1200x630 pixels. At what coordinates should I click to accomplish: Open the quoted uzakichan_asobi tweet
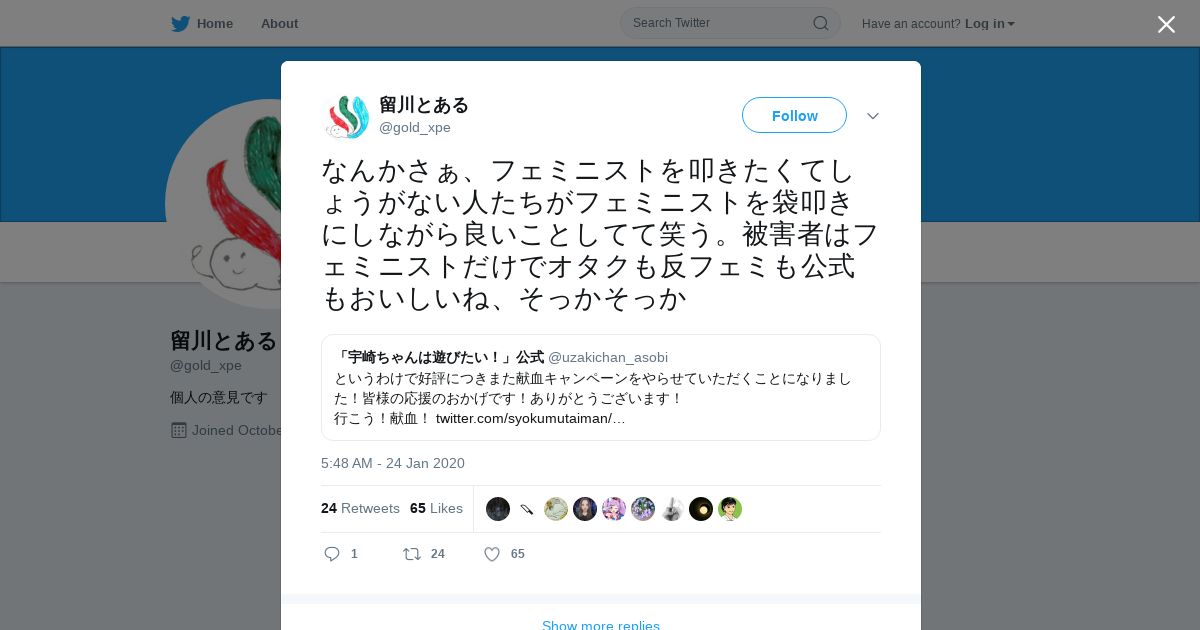[x=601, y=387]
